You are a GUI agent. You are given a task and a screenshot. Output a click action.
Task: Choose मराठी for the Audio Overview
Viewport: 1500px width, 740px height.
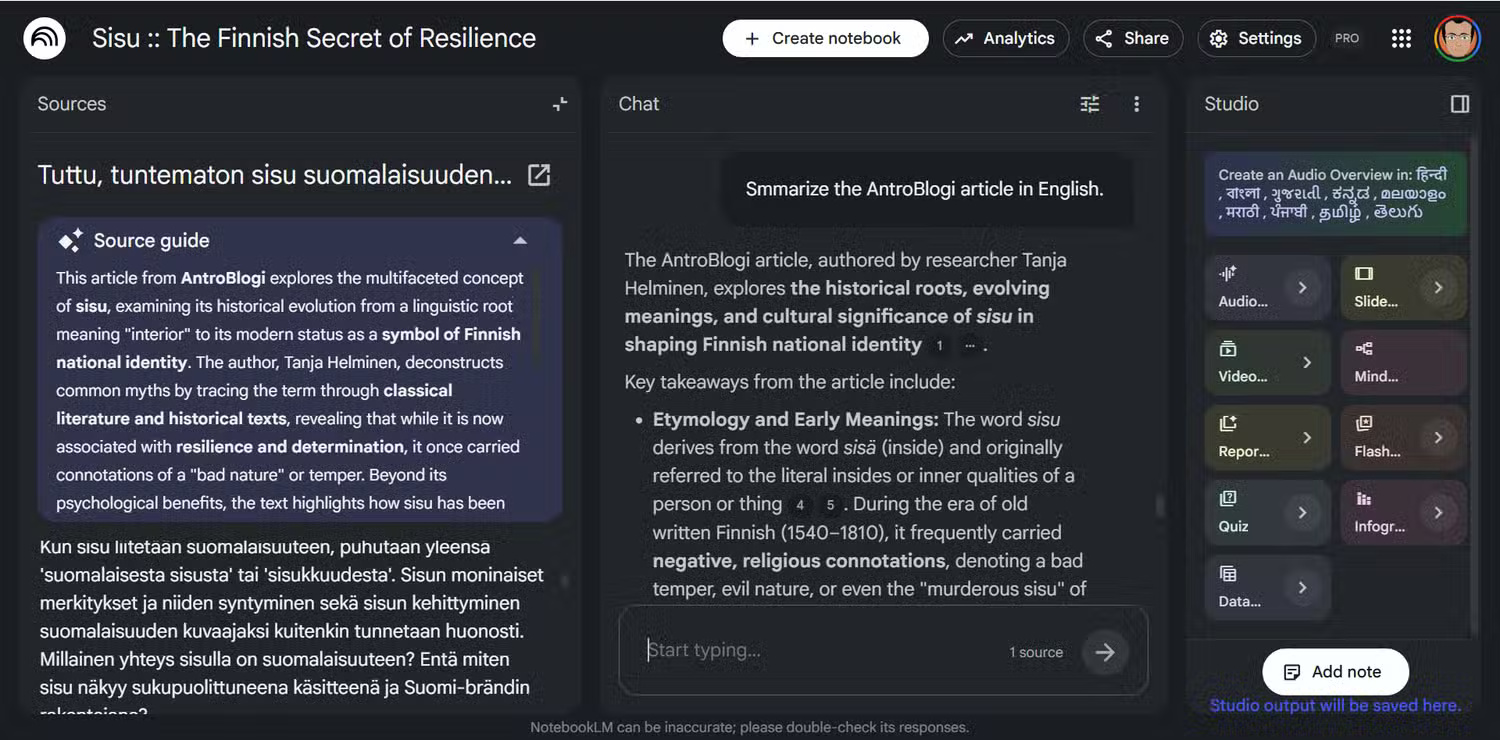pos(1243,212)
